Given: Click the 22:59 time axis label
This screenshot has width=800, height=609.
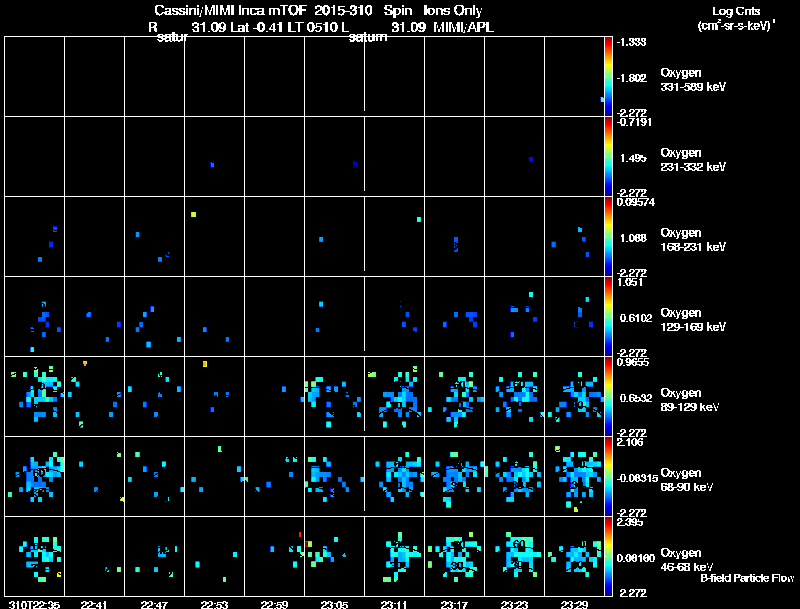Looking at the screenshot, I should click(x=274, y=604).
